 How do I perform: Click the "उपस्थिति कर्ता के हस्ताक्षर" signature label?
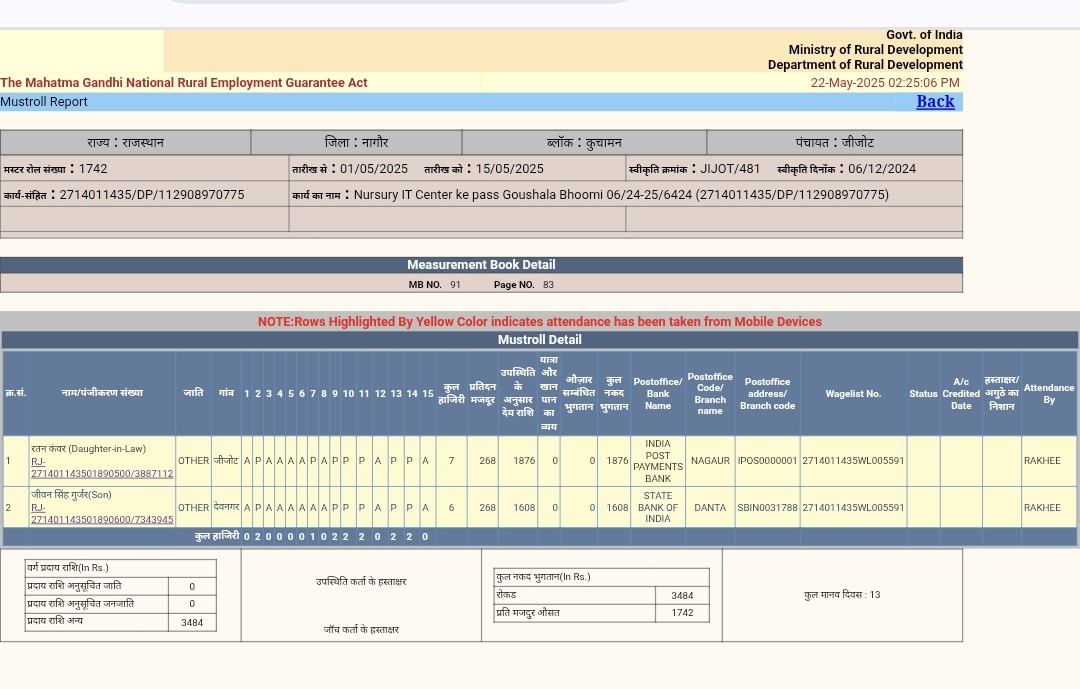(361, 582)
